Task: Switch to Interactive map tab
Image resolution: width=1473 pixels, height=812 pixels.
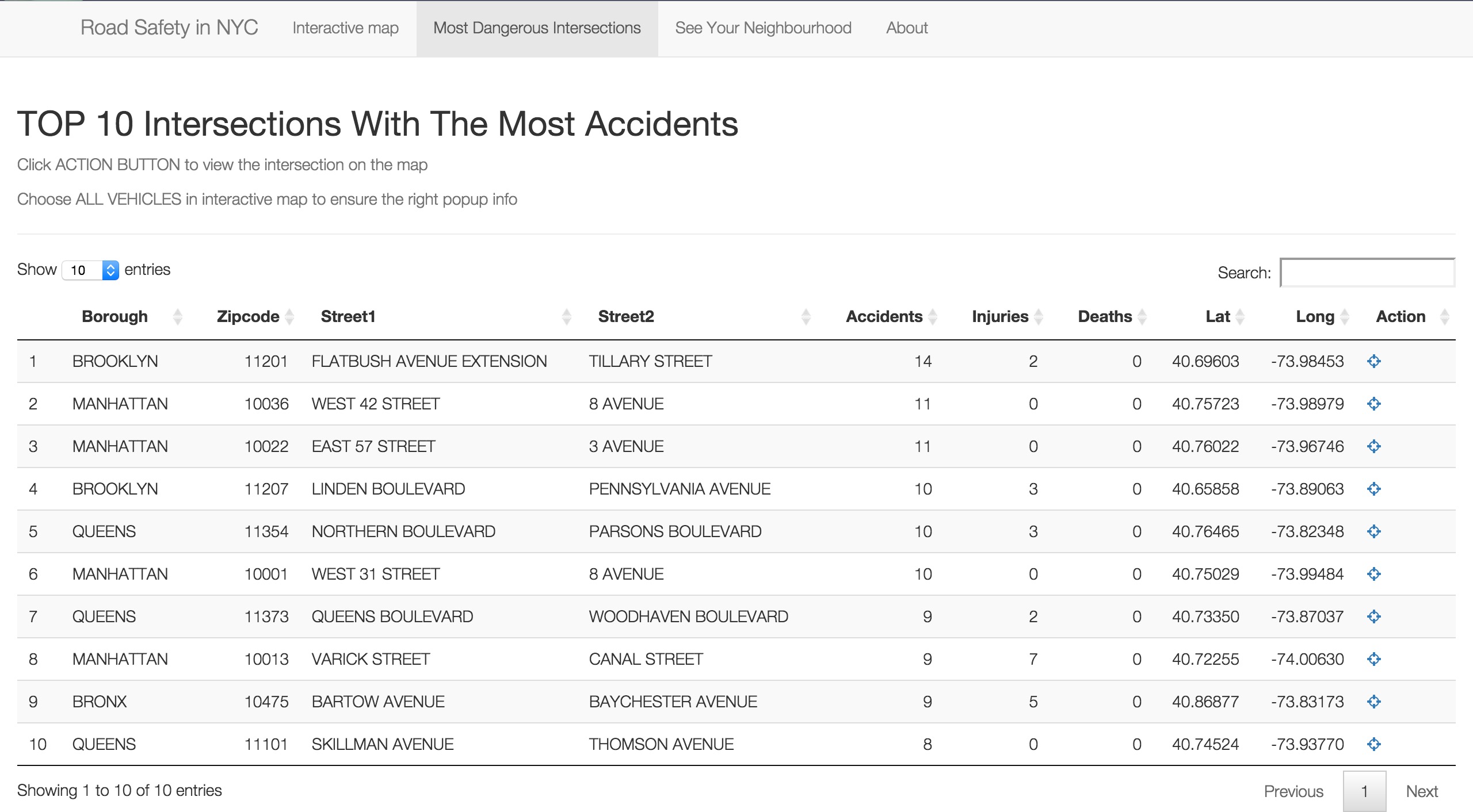Action: click(x=345, y=28)
